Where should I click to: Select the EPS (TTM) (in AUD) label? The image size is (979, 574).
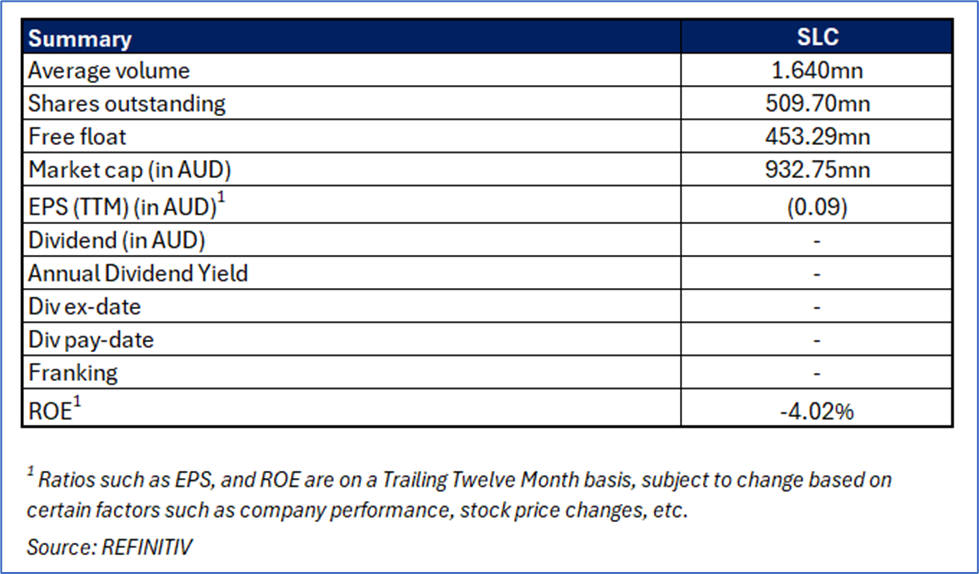pyautogui.click(x=124, y=205)
